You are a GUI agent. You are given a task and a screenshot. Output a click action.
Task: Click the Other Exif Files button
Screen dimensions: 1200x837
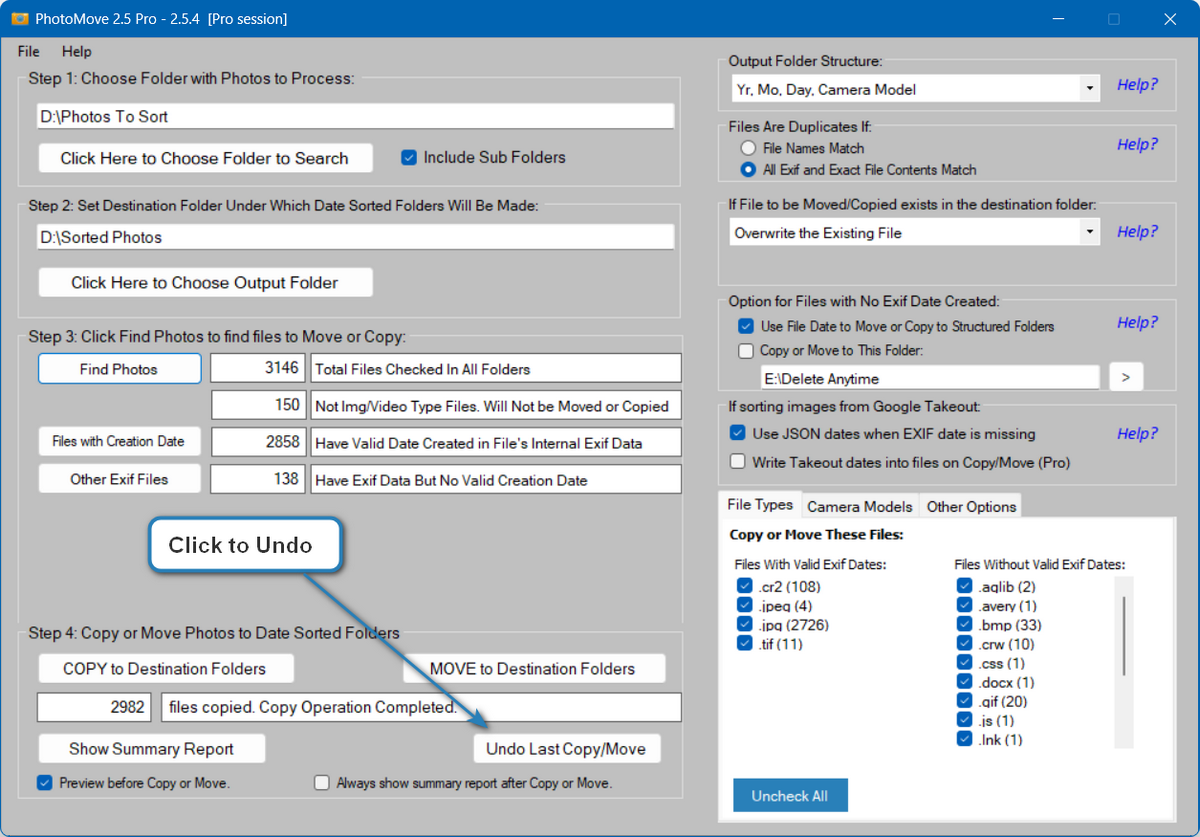click(119, 479)
